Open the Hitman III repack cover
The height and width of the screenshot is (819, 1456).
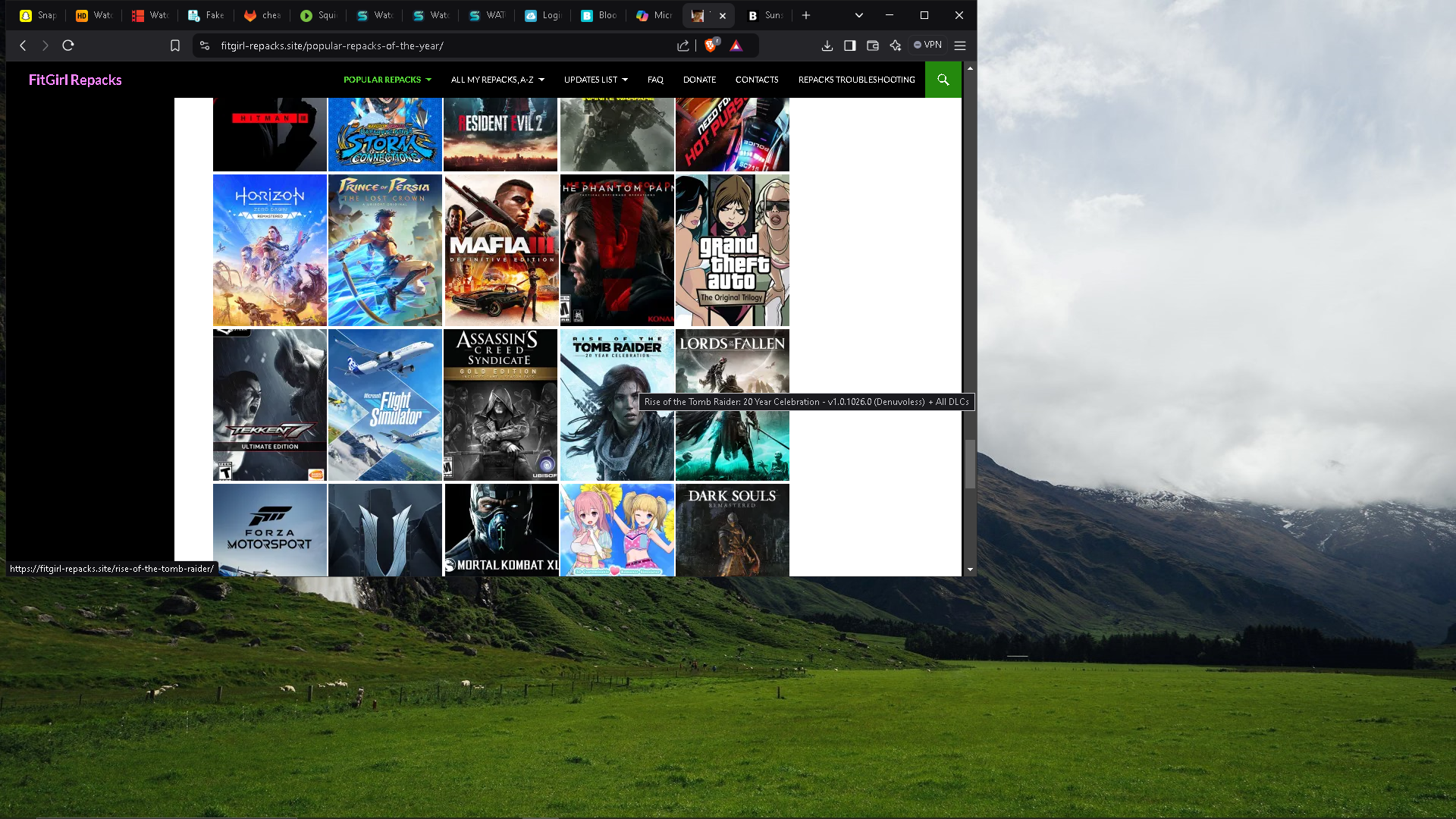coord(270,134)
